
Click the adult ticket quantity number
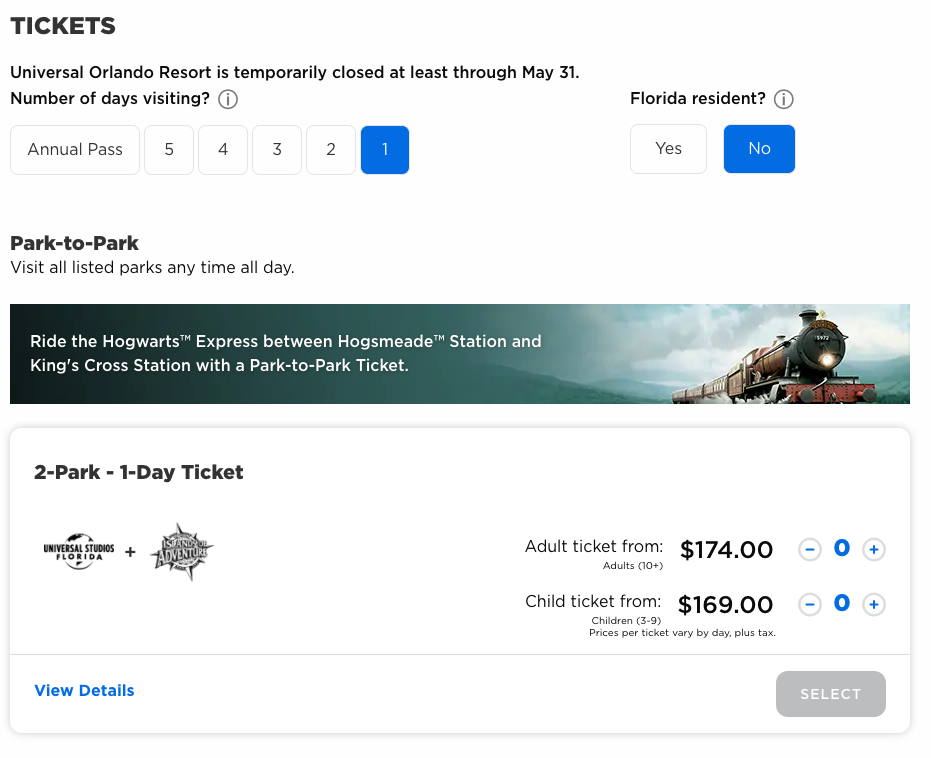point(842,548)
